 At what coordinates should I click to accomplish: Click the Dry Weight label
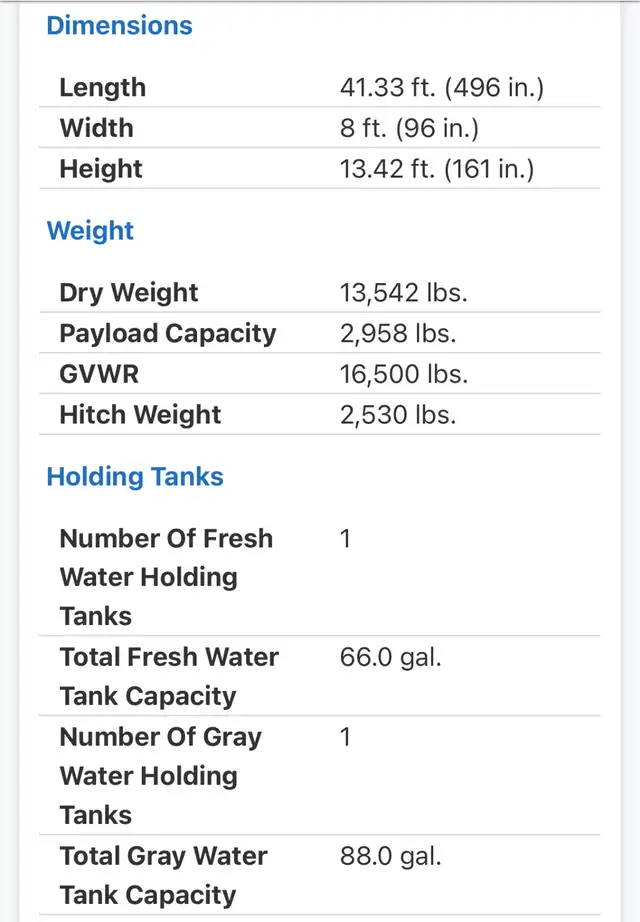pos(129,293)
